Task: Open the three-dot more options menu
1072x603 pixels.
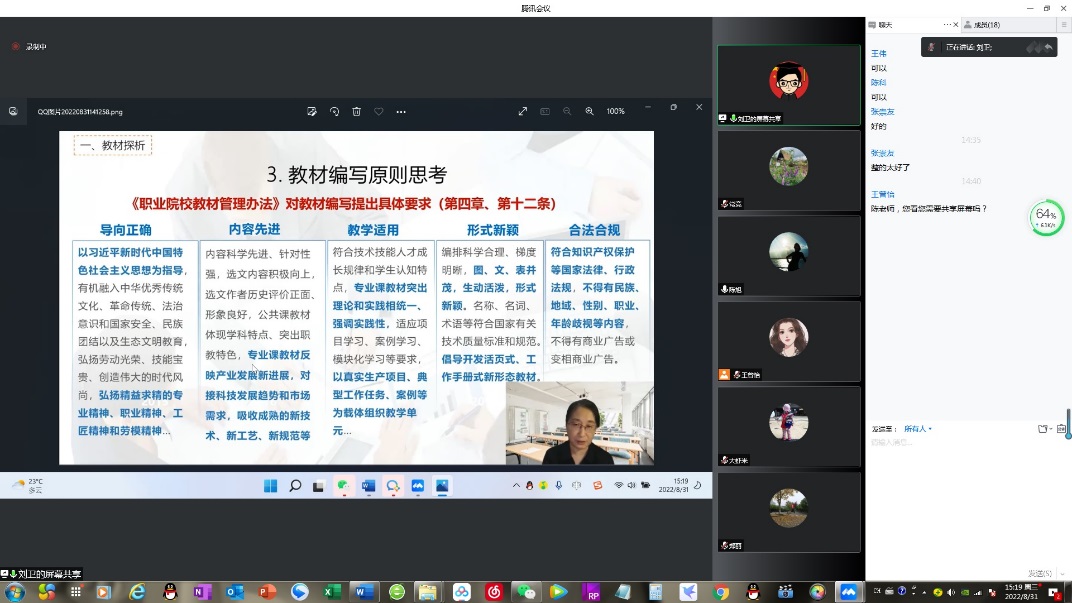Action: click(401, 111)
